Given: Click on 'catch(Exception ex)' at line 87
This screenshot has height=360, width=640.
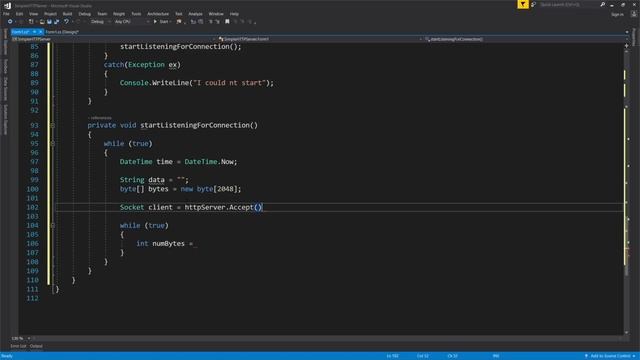Looking at the screenshot, I should click(142, 65).
